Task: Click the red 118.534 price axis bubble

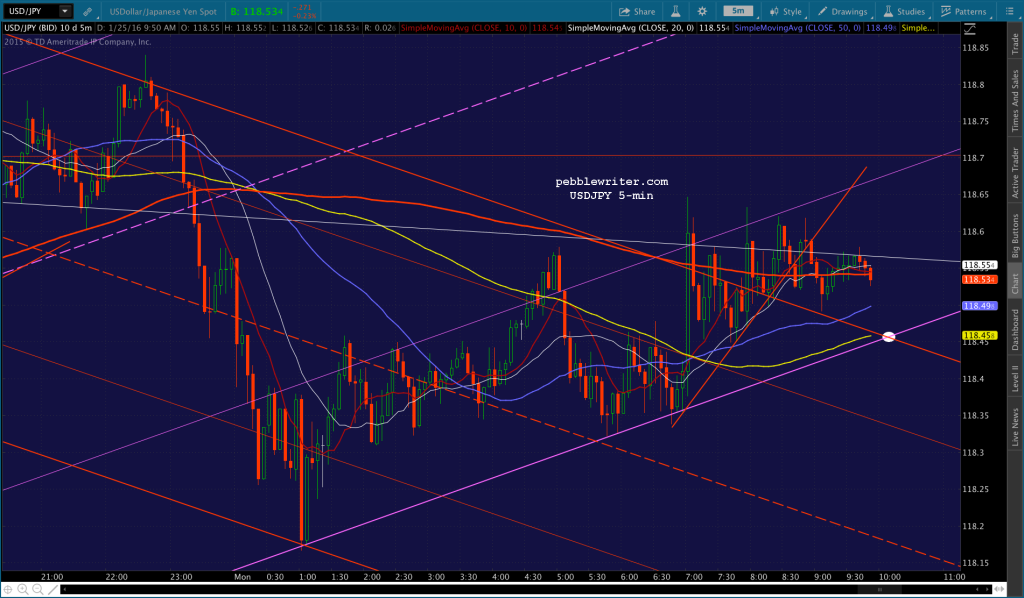Action: 980,279
